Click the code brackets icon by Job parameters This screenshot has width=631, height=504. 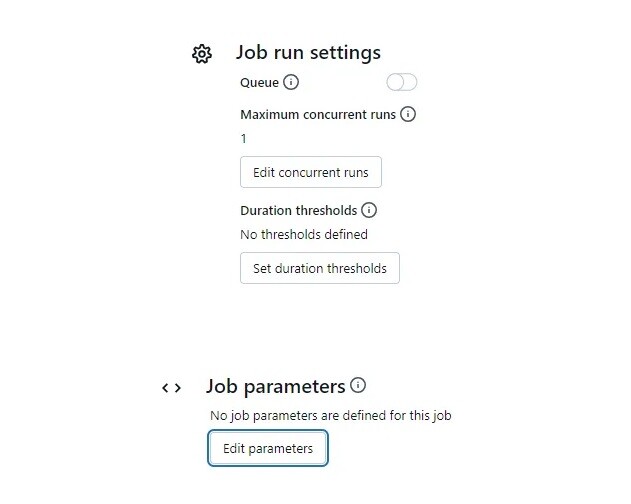click(x=171, y=387)
